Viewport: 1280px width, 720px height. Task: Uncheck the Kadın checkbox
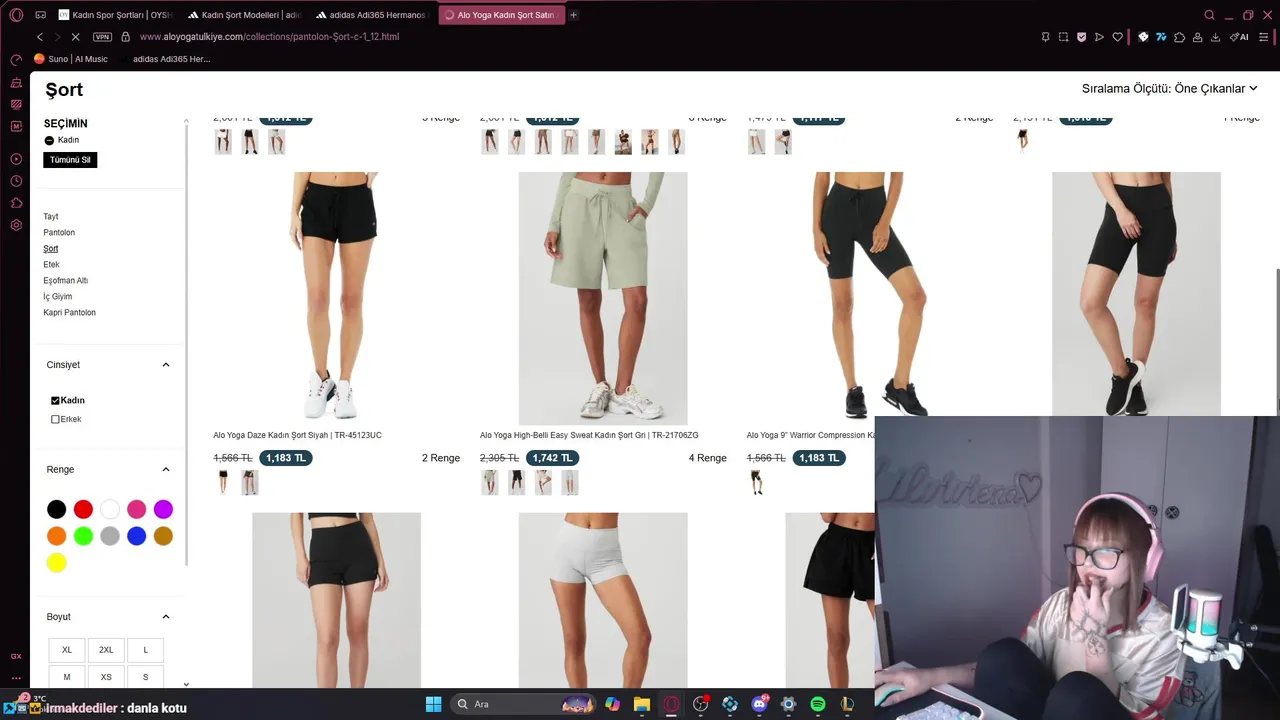[x=55, y=400]
